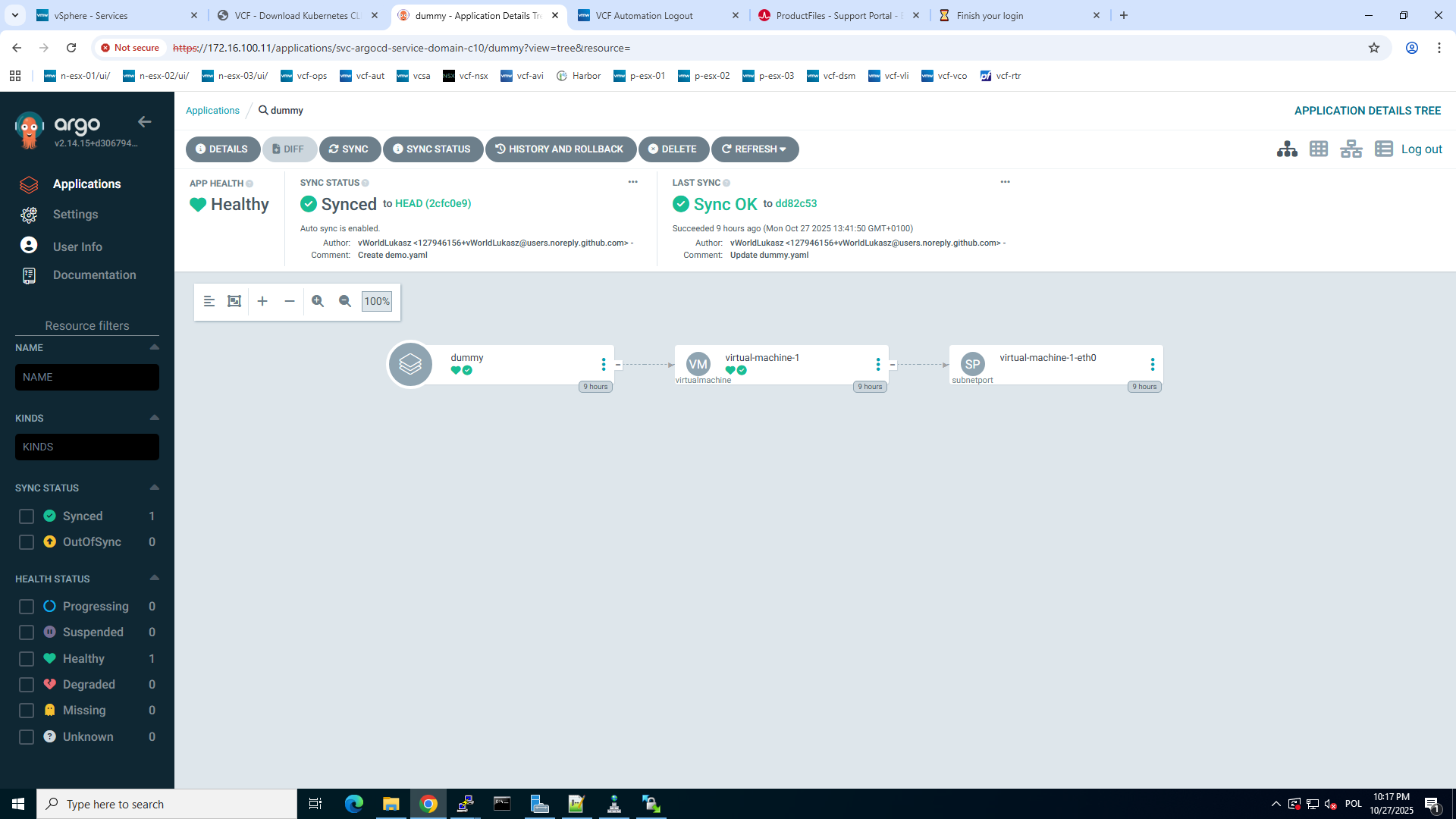1456x819 pixels.
Task: Check the Synced sync status filter
Action: coord(27,516)
